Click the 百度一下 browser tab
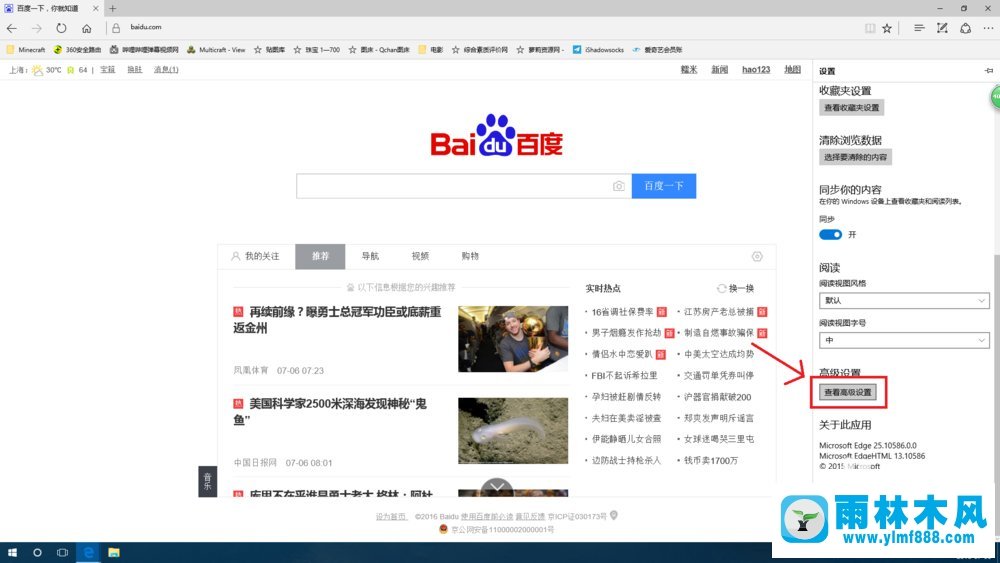Viewport: 1000px width, 563px height. coord(51,8)
